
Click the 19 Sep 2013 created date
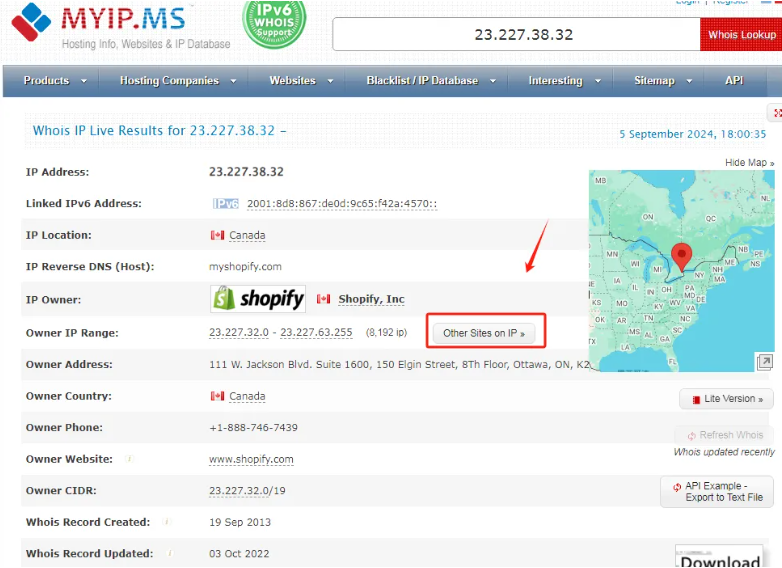coord(240,522)
